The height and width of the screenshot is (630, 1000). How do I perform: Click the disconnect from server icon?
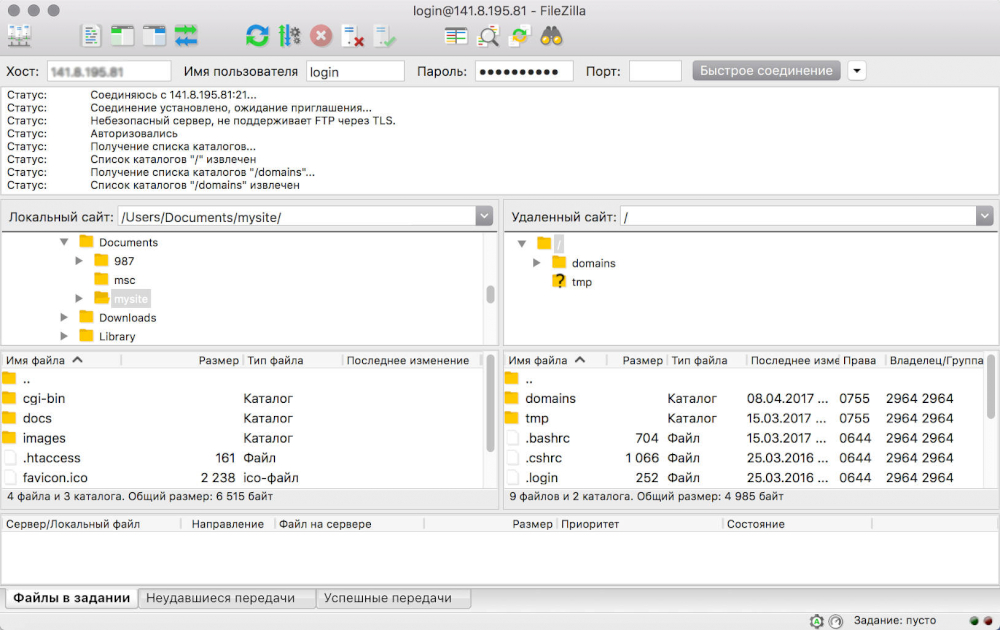pyautogui.click(x=353, y=36)
